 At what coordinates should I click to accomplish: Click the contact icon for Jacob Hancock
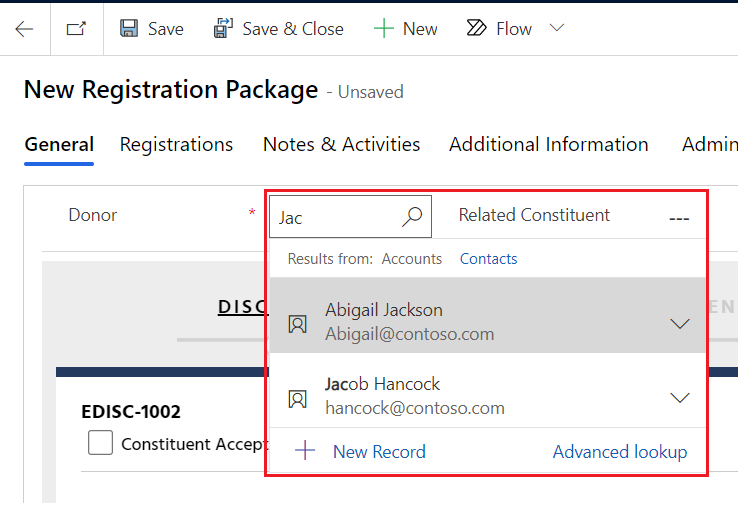[297, 398]
